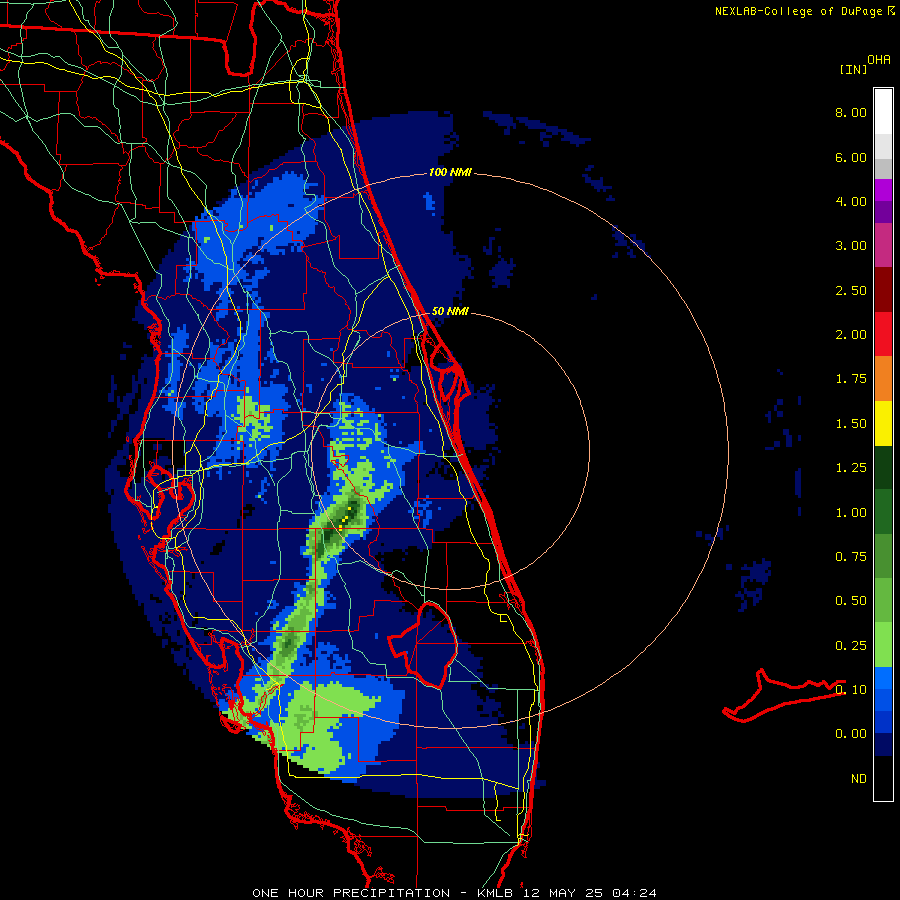Click the Lake Okeechobee outline on the map
Screen dimensions: 900x900
tap(424, 645)
